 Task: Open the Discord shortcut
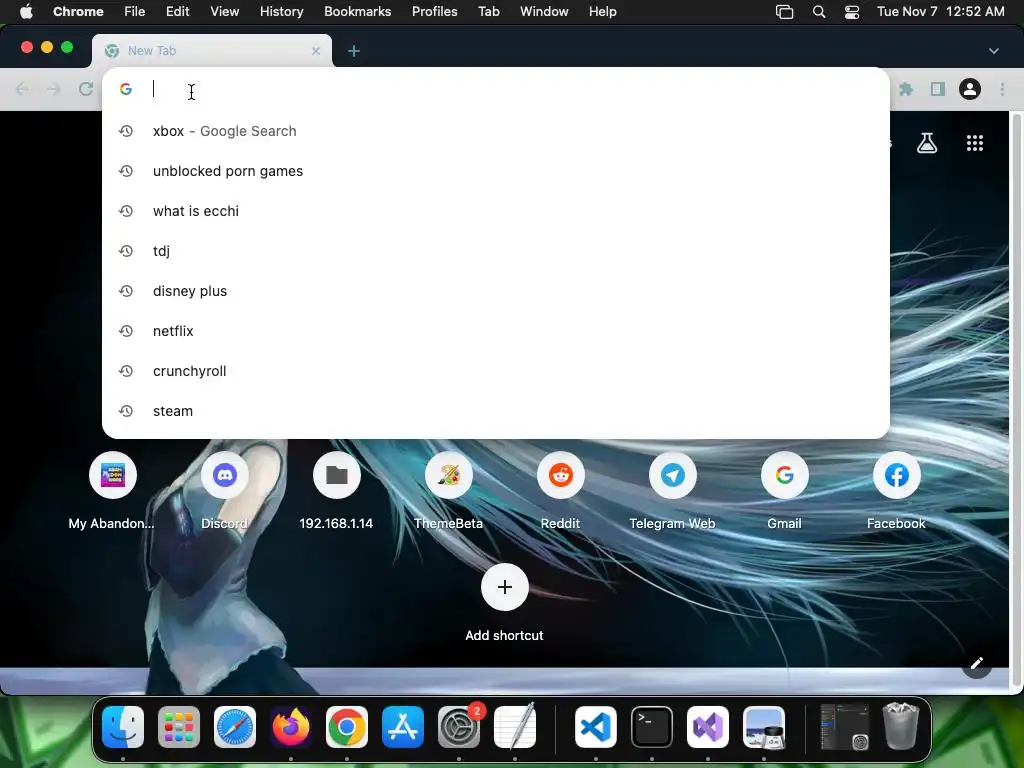(x=225, y=491)
